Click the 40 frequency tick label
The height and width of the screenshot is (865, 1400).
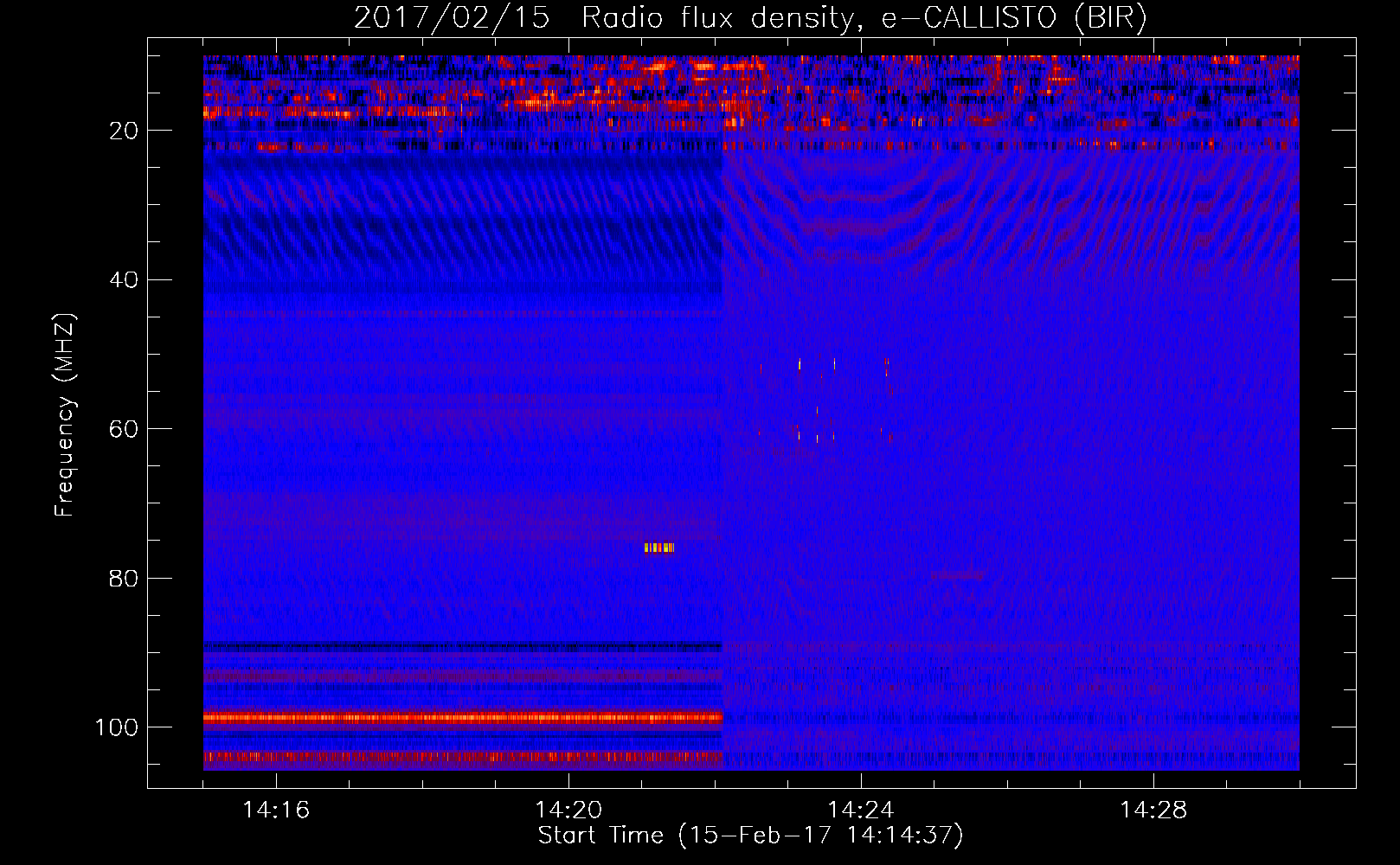click(x=124, y=280)
